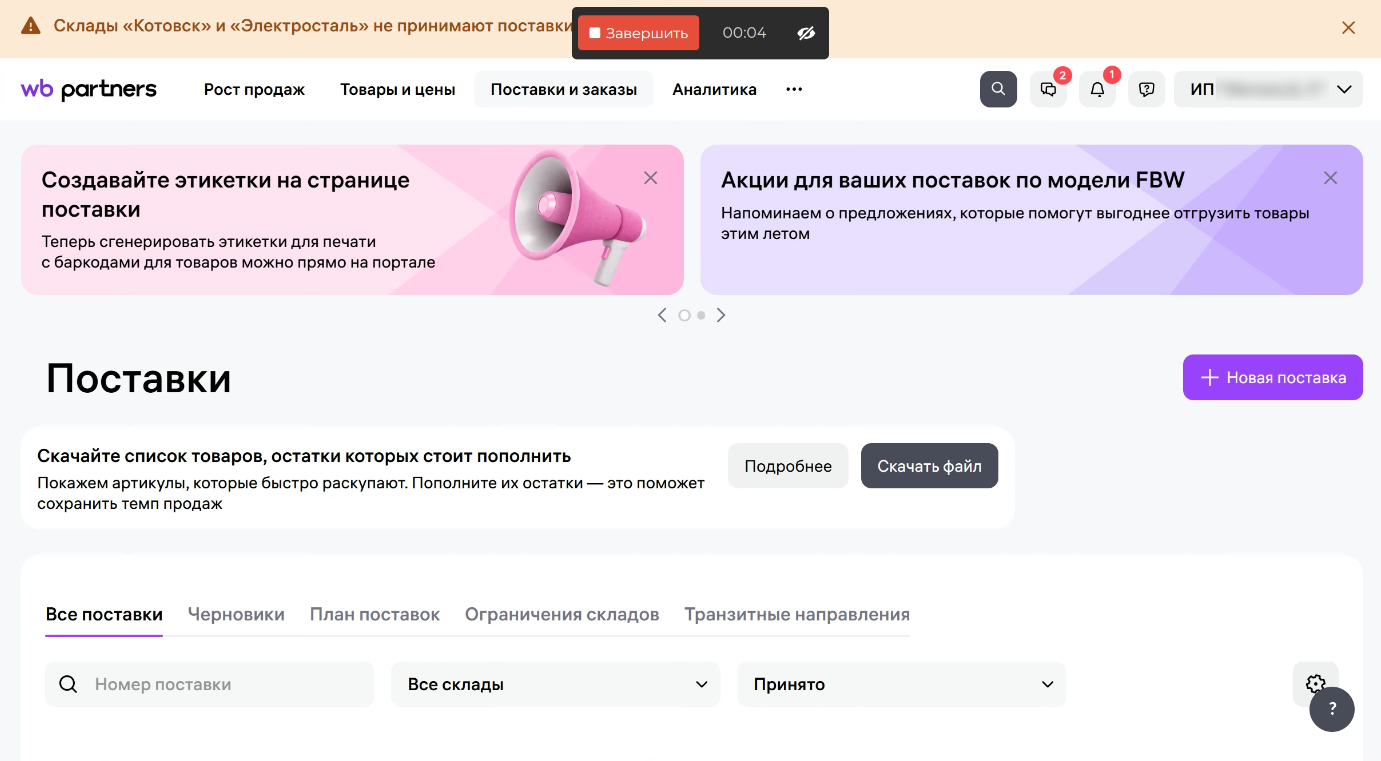Open the feedback question bubble icon
Image resolution: width=1381 pixels, height=761 pixels.
pos(1146,89)
